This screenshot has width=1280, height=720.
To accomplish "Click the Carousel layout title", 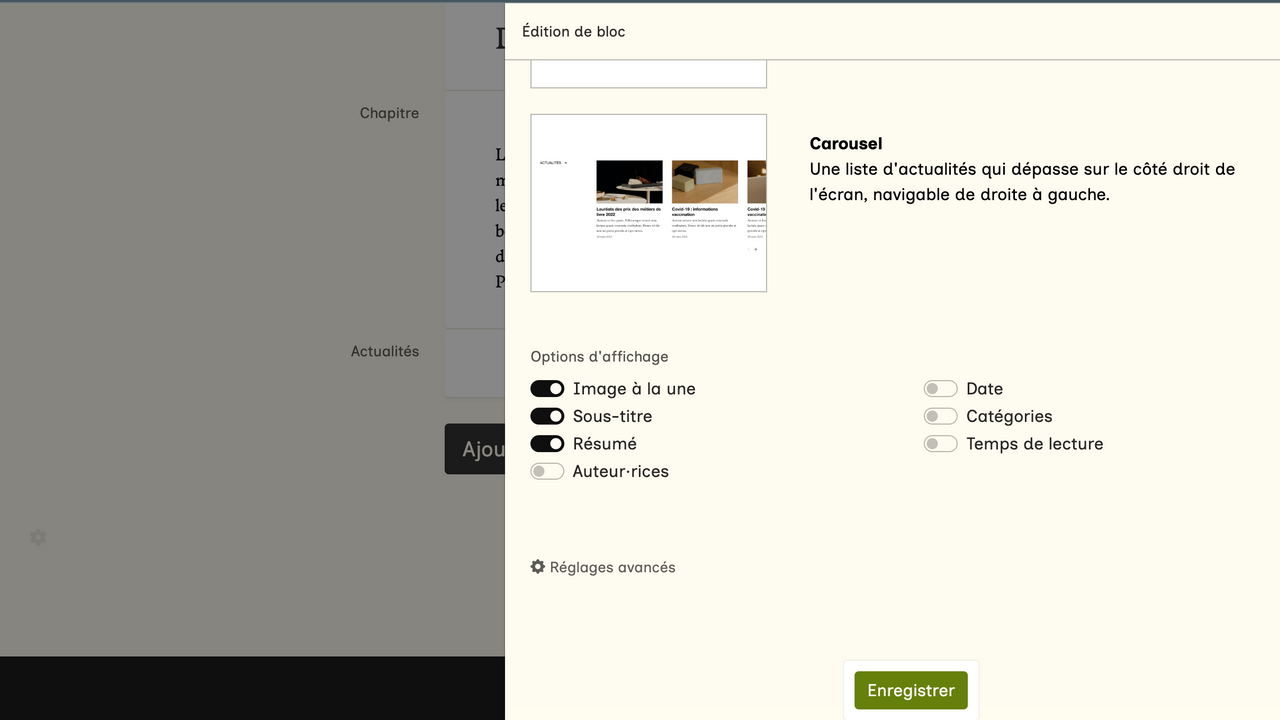I will (845, 144).
